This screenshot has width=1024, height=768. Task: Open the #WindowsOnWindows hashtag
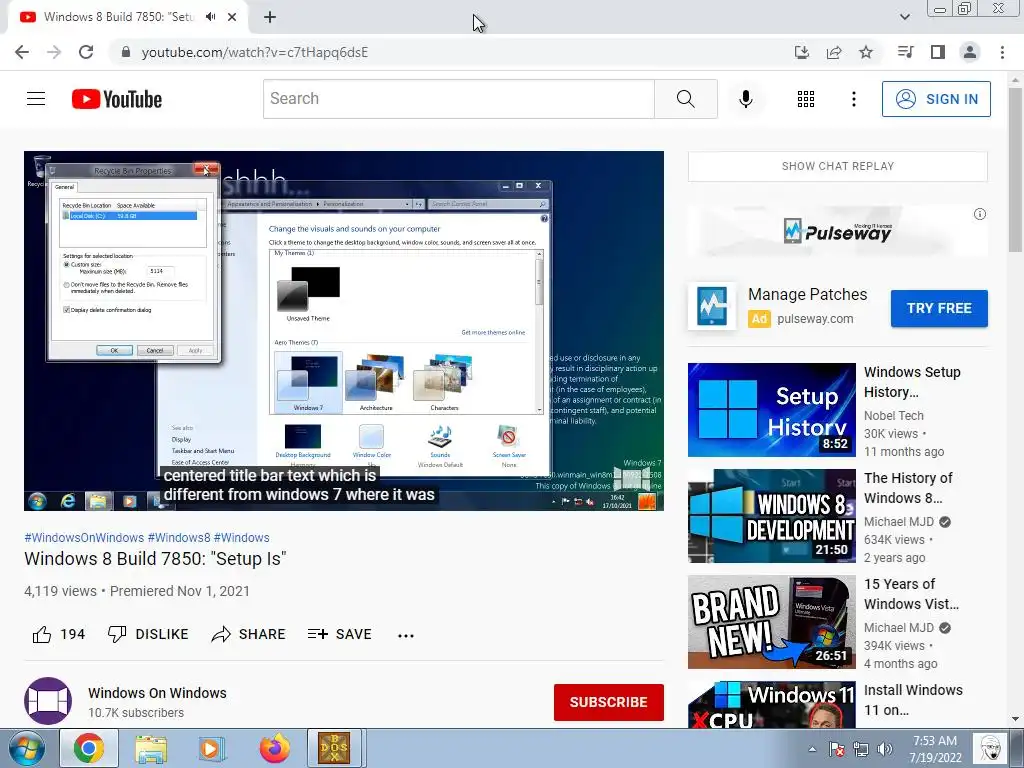point(84,537)
